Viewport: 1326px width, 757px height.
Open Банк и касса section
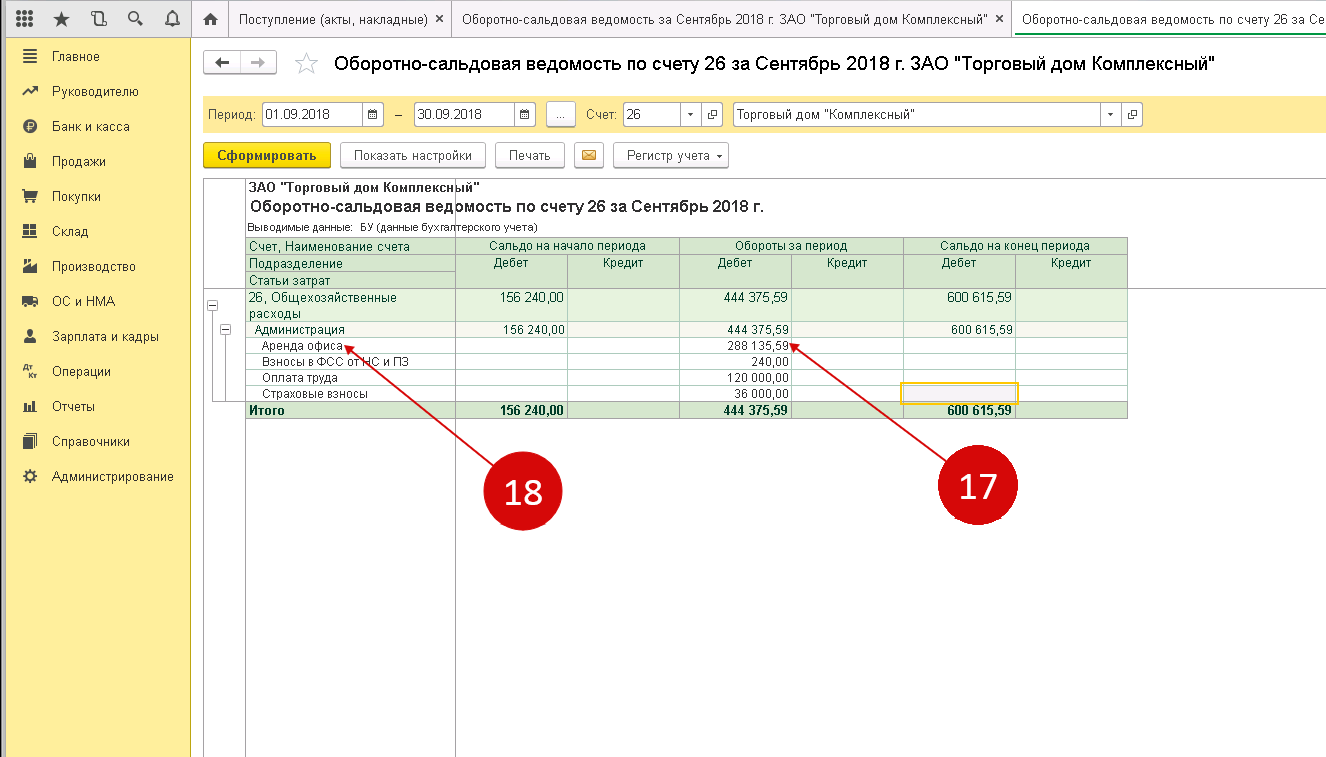coord(90,127)
